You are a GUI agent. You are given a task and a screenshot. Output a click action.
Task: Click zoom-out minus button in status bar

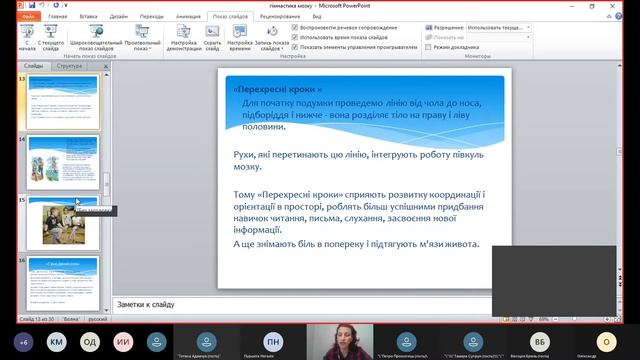[555, 319]
